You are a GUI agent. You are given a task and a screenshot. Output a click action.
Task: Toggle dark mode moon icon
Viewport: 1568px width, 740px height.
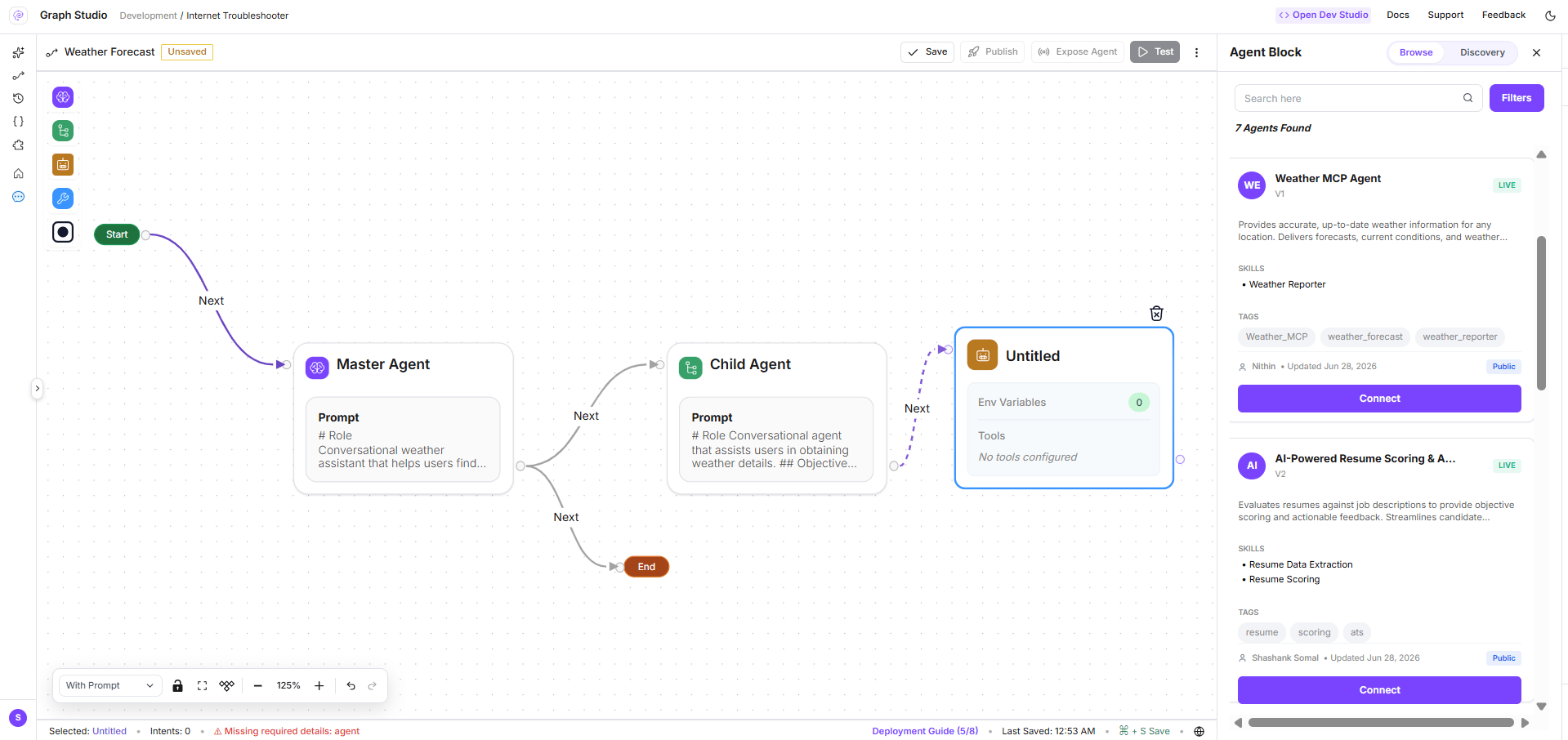click(1550, 16)
